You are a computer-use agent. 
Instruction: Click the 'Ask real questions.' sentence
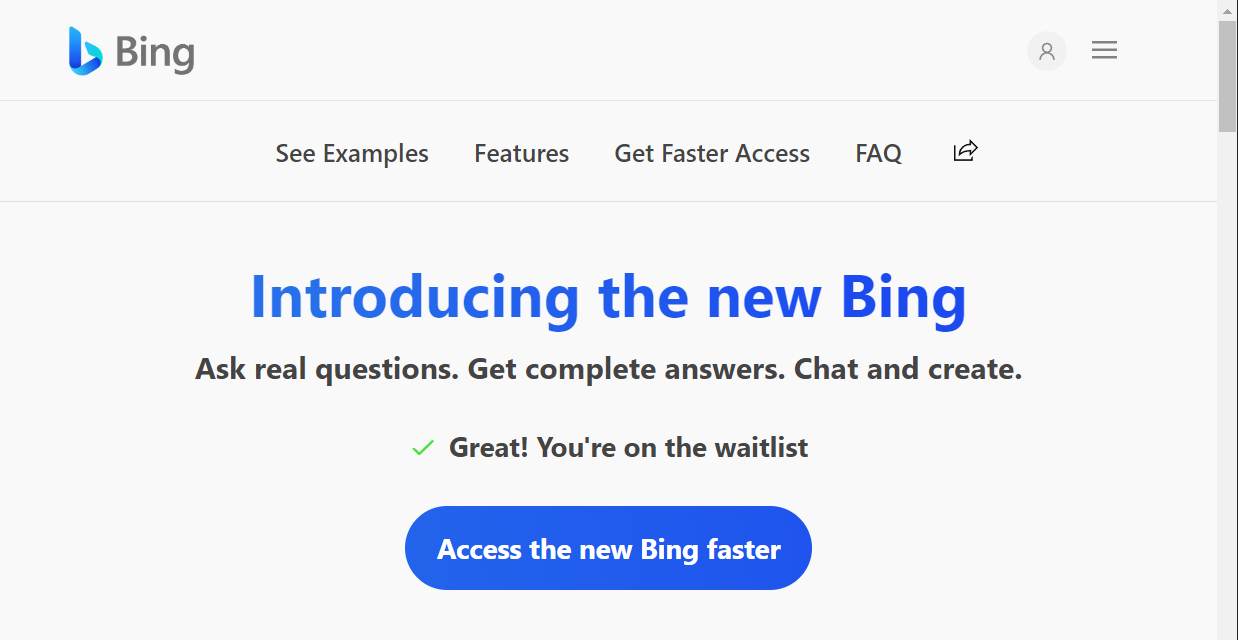(327, 369)
